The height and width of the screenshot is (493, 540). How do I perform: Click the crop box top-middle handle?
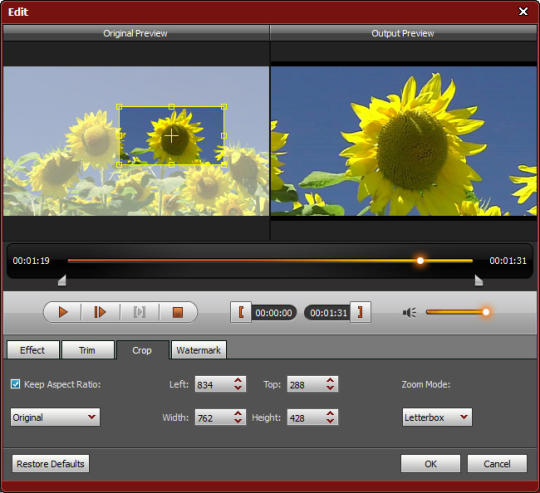[172, 107]
